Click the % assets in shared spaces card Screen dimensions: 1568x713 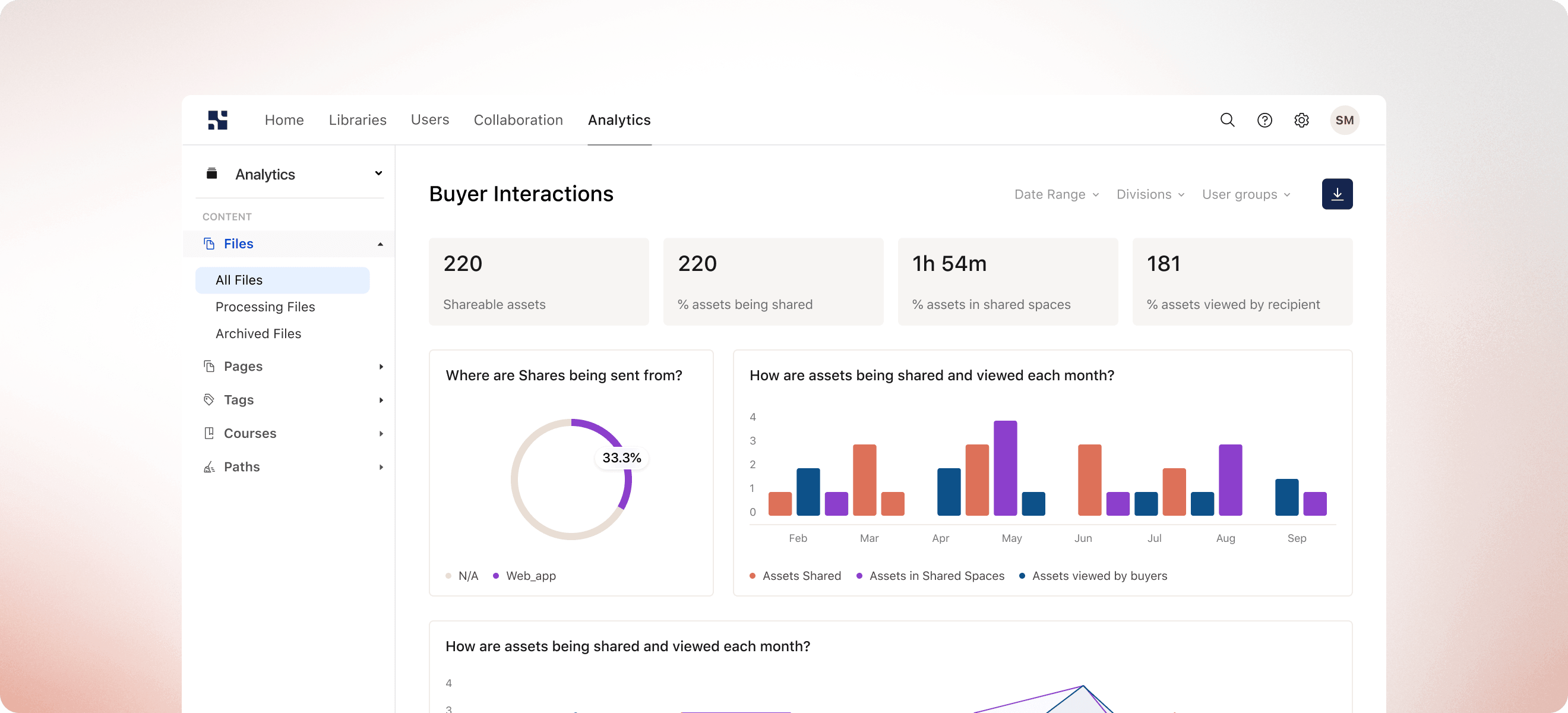point(1008,281)
